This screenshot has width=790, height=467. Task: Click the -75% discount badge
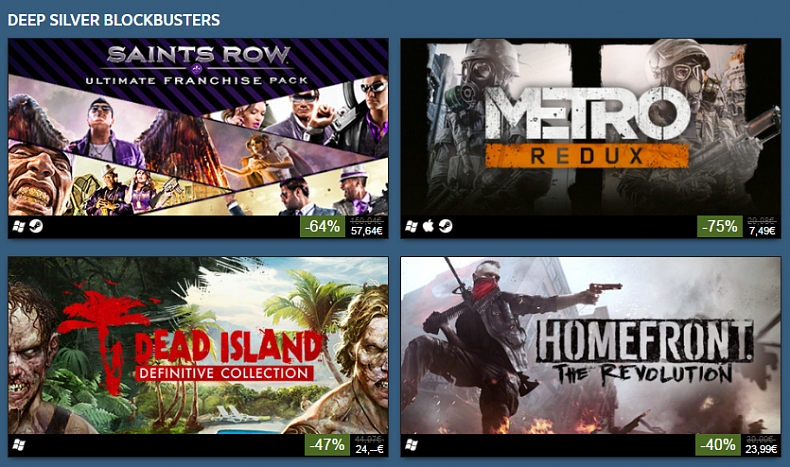pos(720,227)
